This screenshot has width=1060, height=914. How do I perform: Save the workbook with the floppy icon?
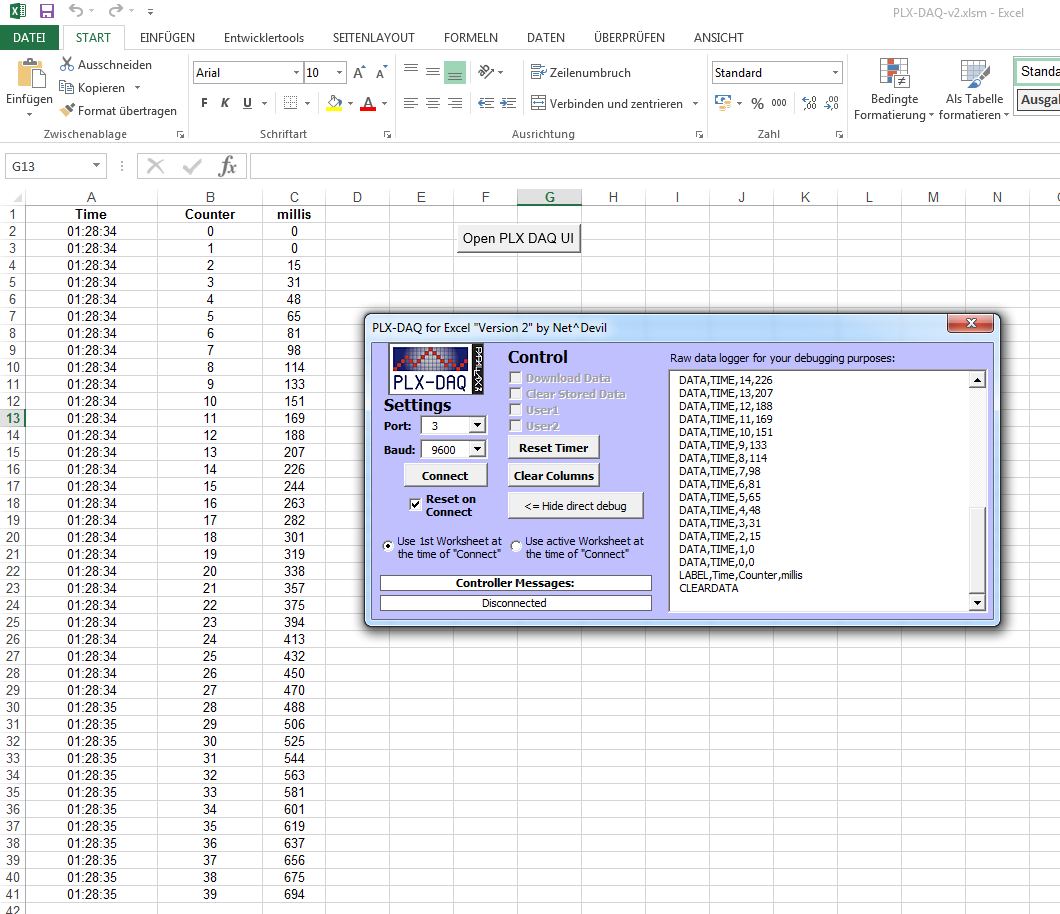click(x=46, y=11)
